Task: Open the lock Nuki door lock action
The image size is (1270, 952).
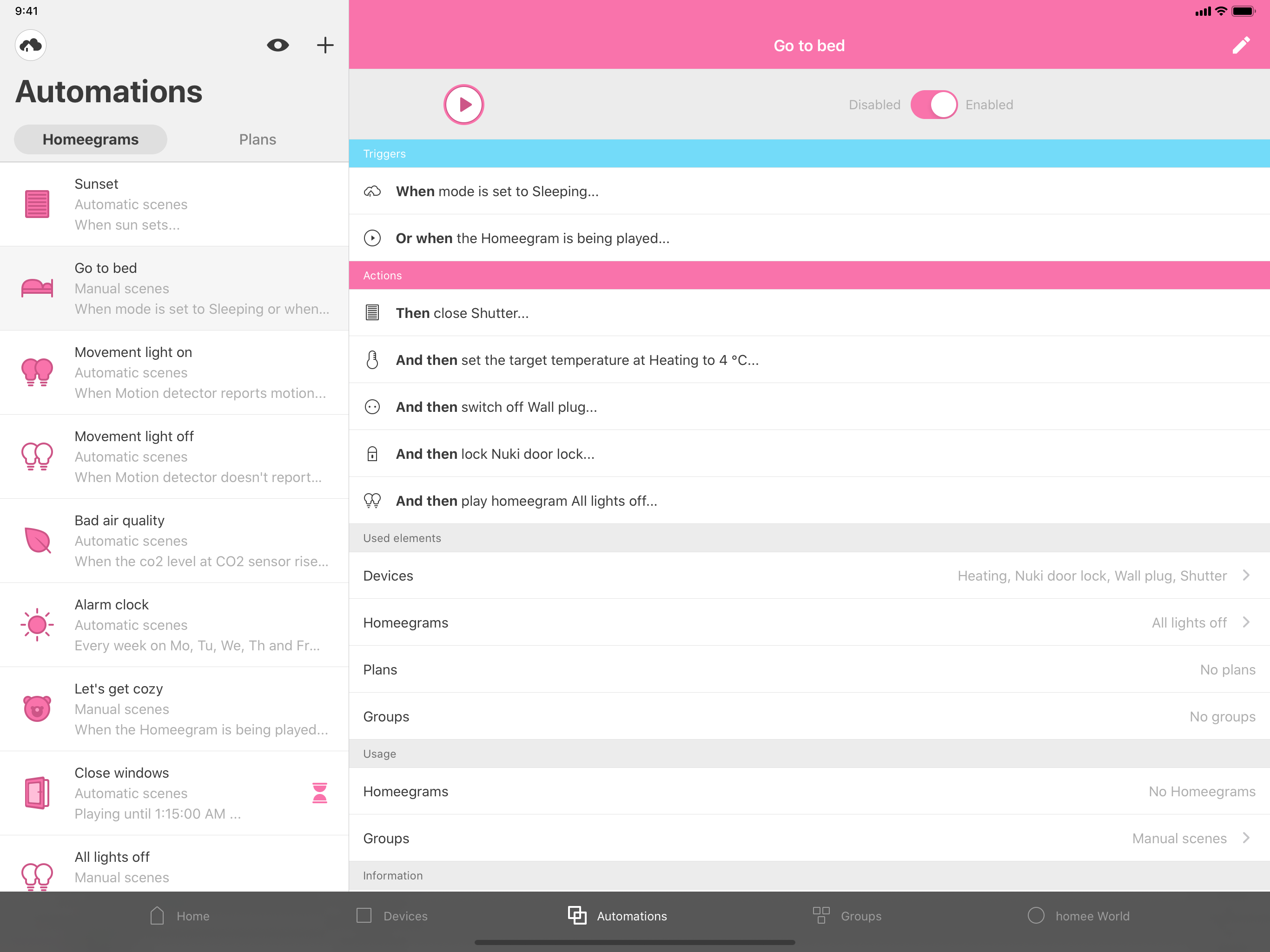Action: (x=495, y=454)
